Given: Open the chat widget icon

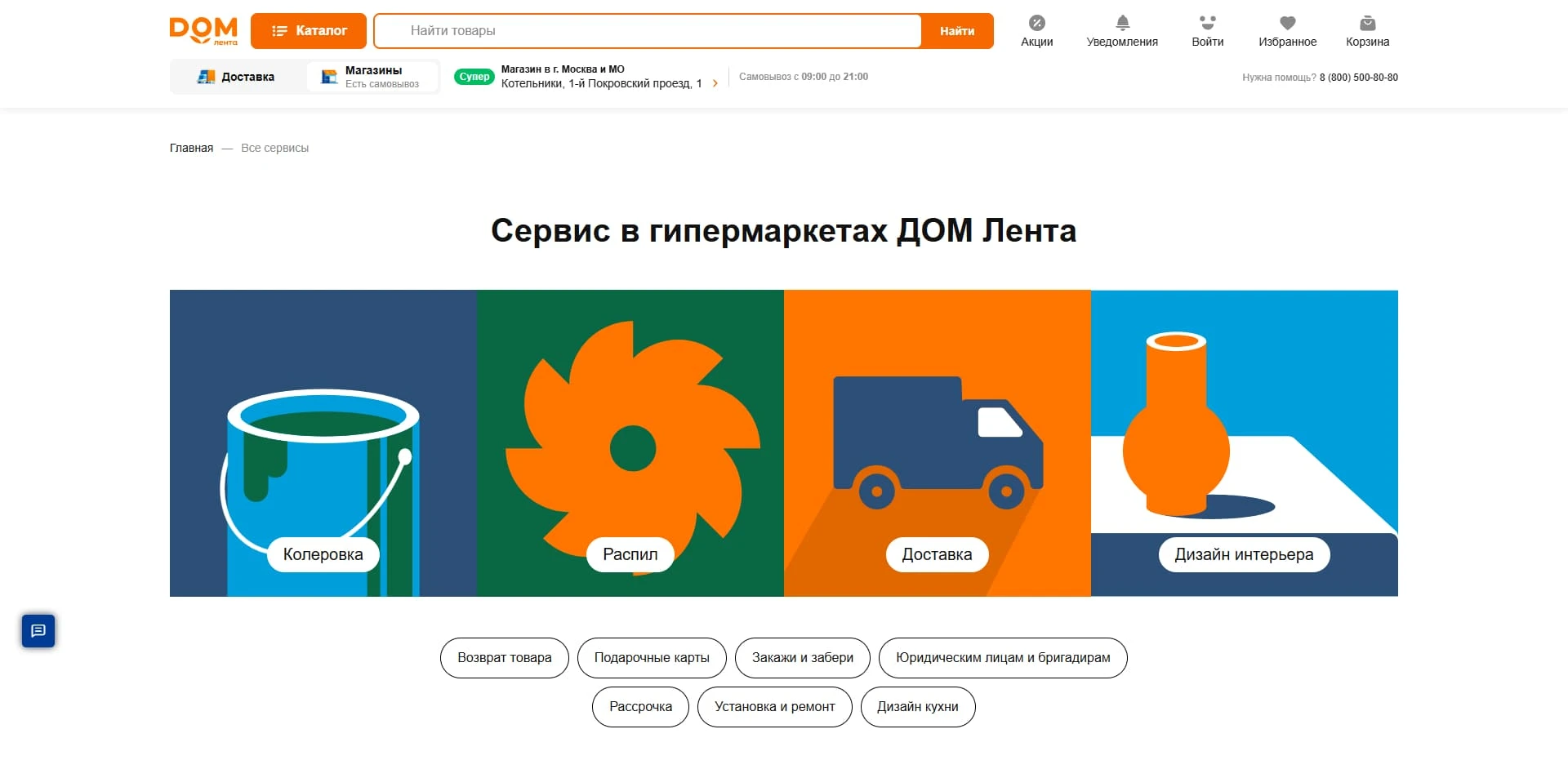Looking at the screenshot, I should coord(38,631).
